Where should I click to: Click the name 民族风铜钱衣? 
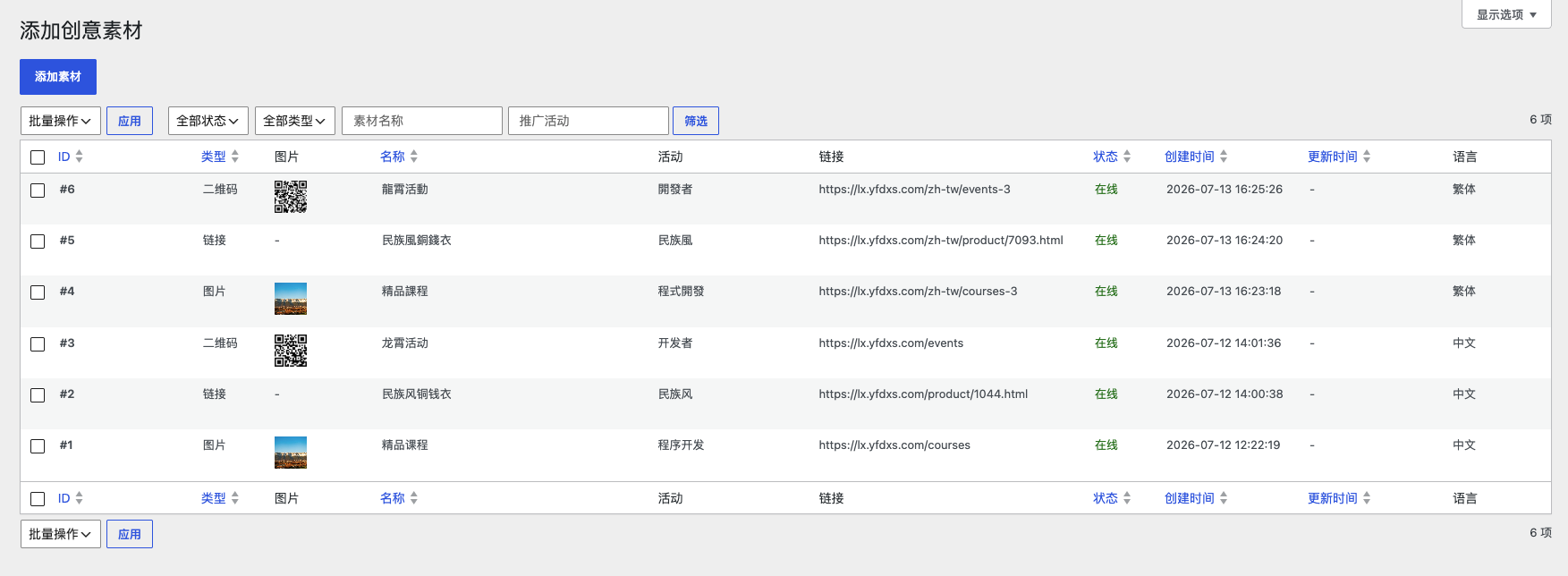point(417,394)
